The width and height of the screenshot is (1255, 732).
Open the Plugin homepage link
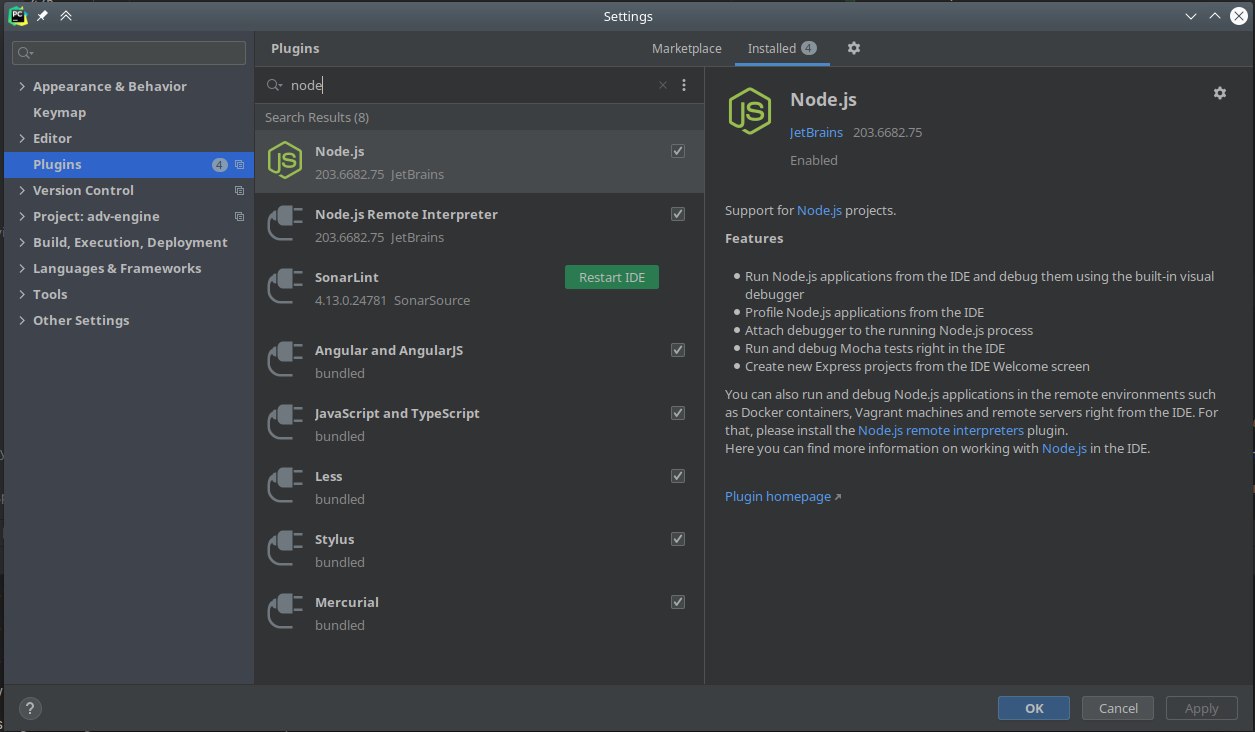[783, 496]
